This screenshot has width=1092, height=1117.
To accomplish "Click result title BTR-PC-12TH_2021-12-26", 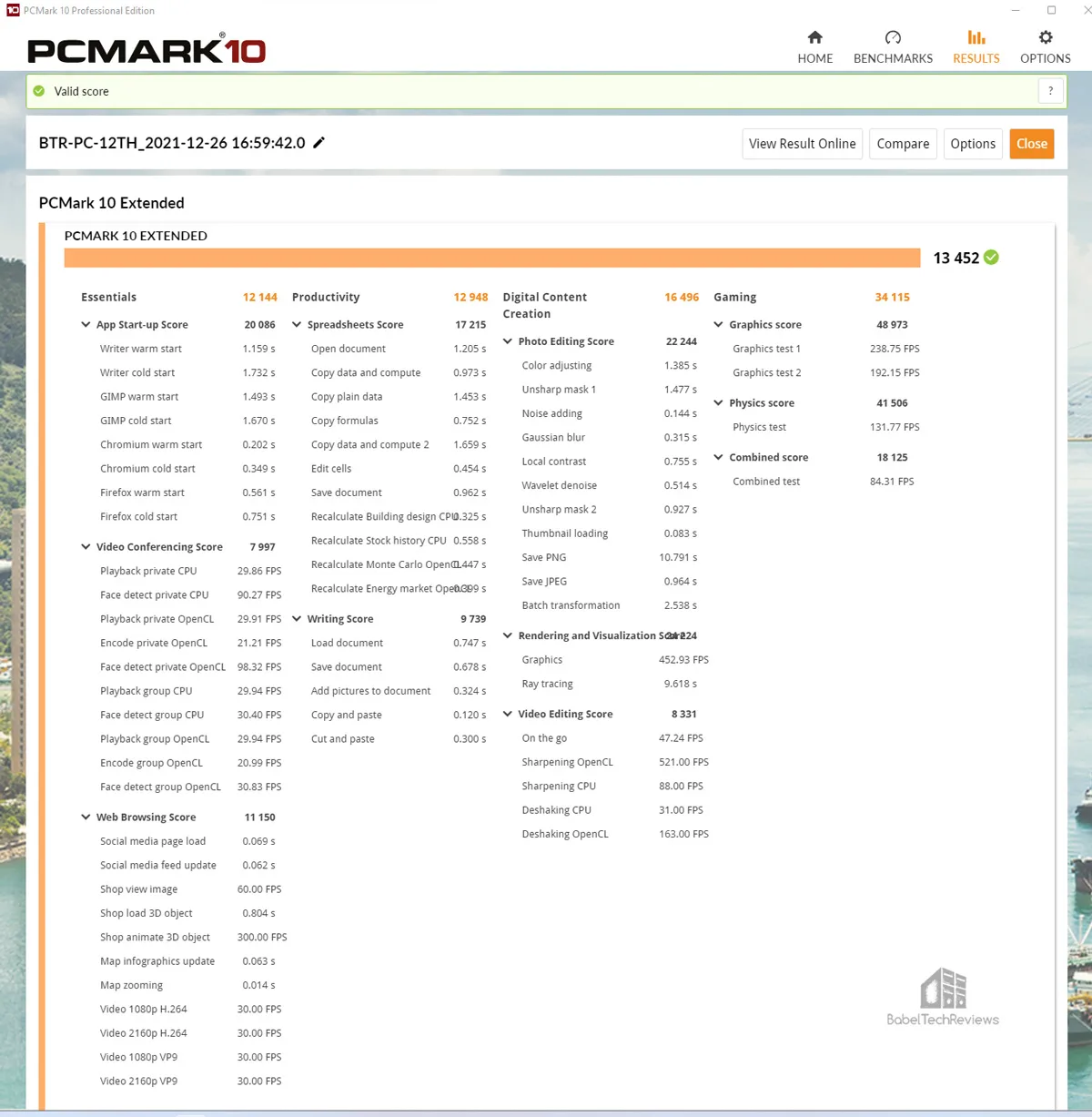I will coord(172,143).
